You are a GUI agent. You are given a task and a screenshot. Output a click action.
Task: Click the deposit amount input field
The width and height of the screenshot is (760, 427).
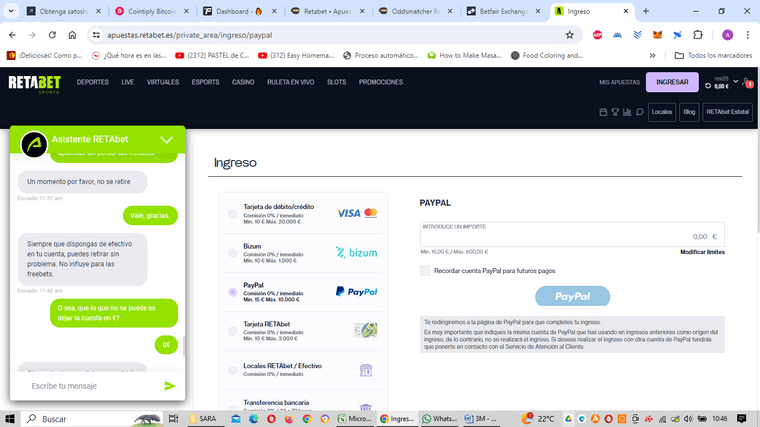click(572, 235)
